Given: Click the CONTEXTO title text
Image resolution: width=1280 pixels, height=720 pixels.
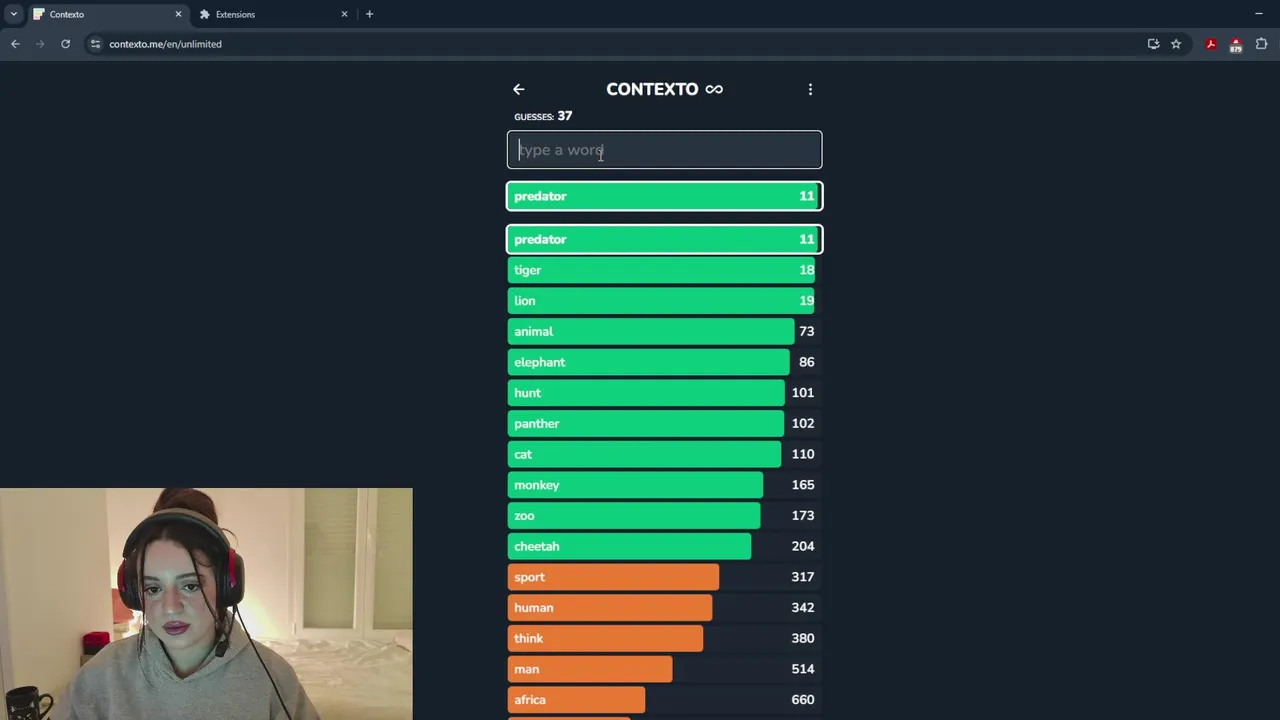Looking at the screenshot, I should (652, 89).
